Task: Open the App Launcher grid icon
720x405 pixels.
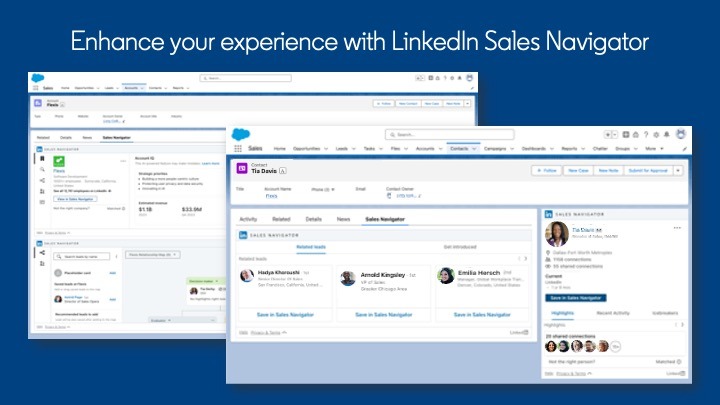Action: (x=239, y=148)
